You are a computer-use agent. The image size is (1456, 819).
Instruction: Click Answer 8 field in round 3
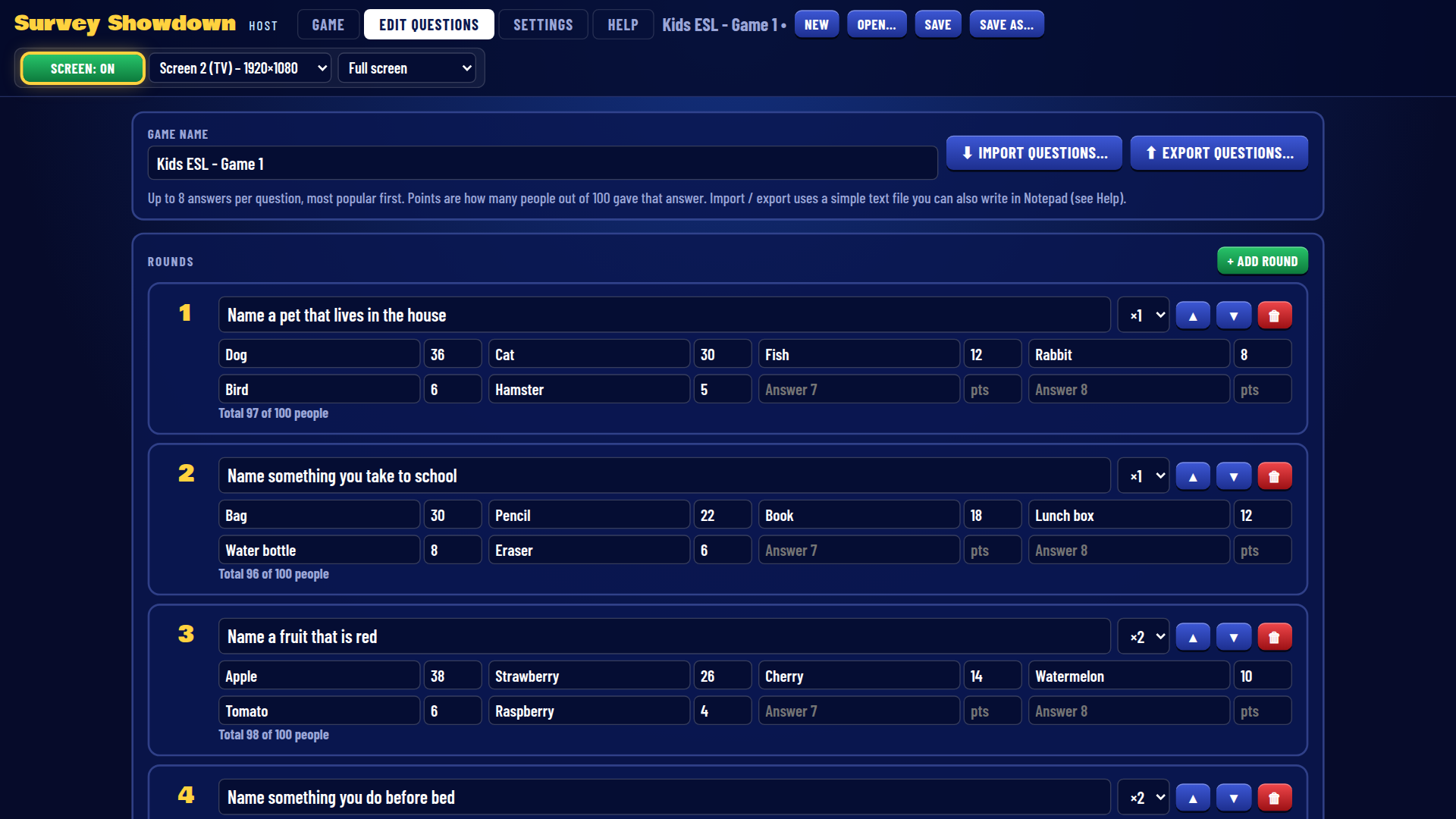tap(1129, 711)
